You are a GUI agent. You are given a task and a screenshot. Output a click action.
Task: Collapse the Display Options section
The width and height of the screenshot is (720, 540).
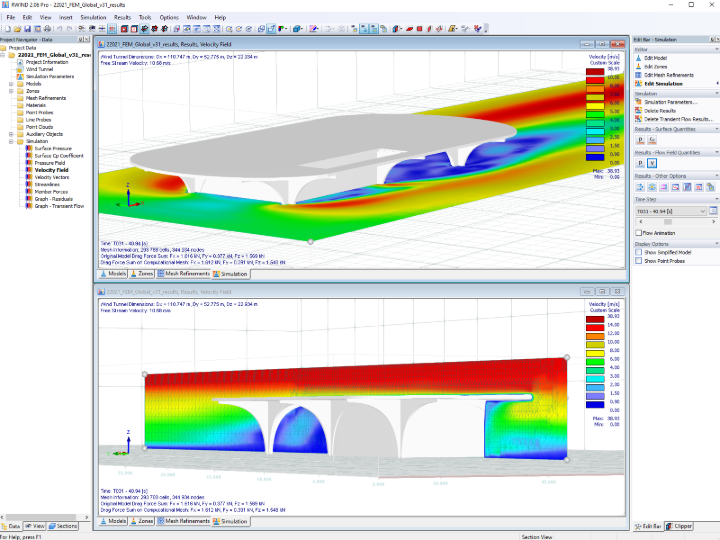[x=716, y=244]
